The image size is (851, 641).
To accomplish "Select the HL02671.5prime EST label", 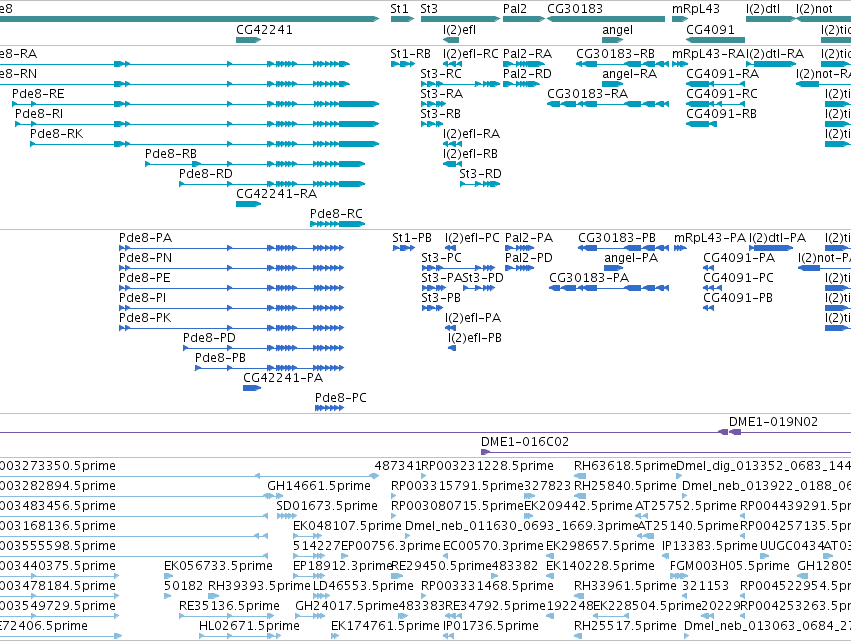I will 249,626.
